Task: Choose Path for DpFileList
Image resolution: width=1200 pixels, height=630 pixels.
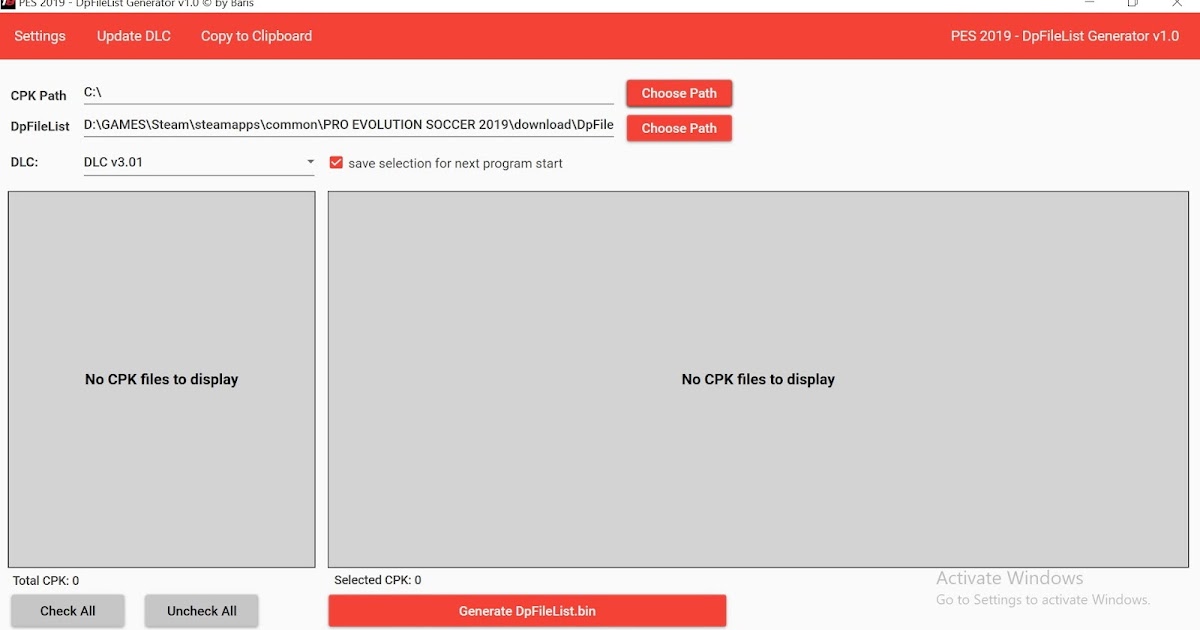Action: click(x=679, y=128)
